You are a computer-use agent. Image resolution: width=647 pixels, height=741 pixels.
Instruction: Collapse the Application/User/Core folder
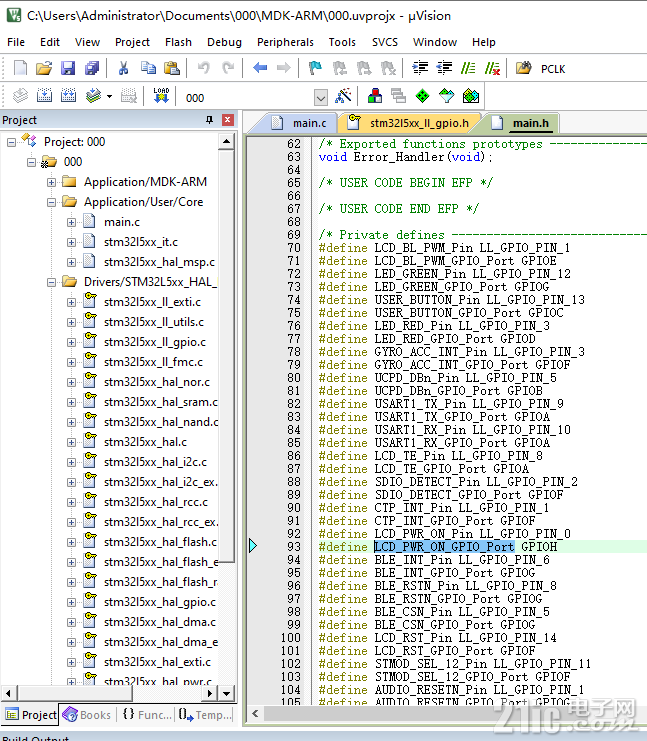click(x=51, y=202)
